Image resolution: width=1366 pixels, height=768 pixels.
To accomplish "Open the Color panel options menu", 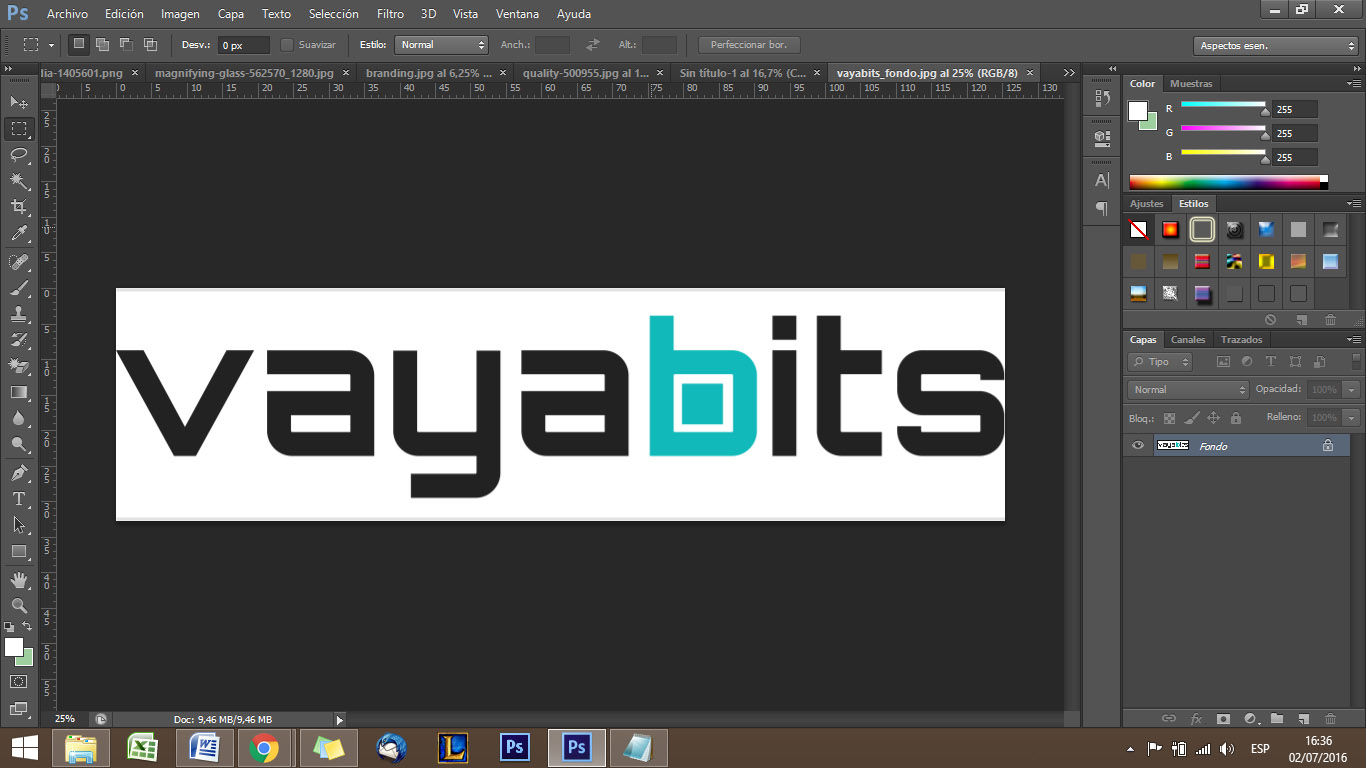I will [1354, 84].
